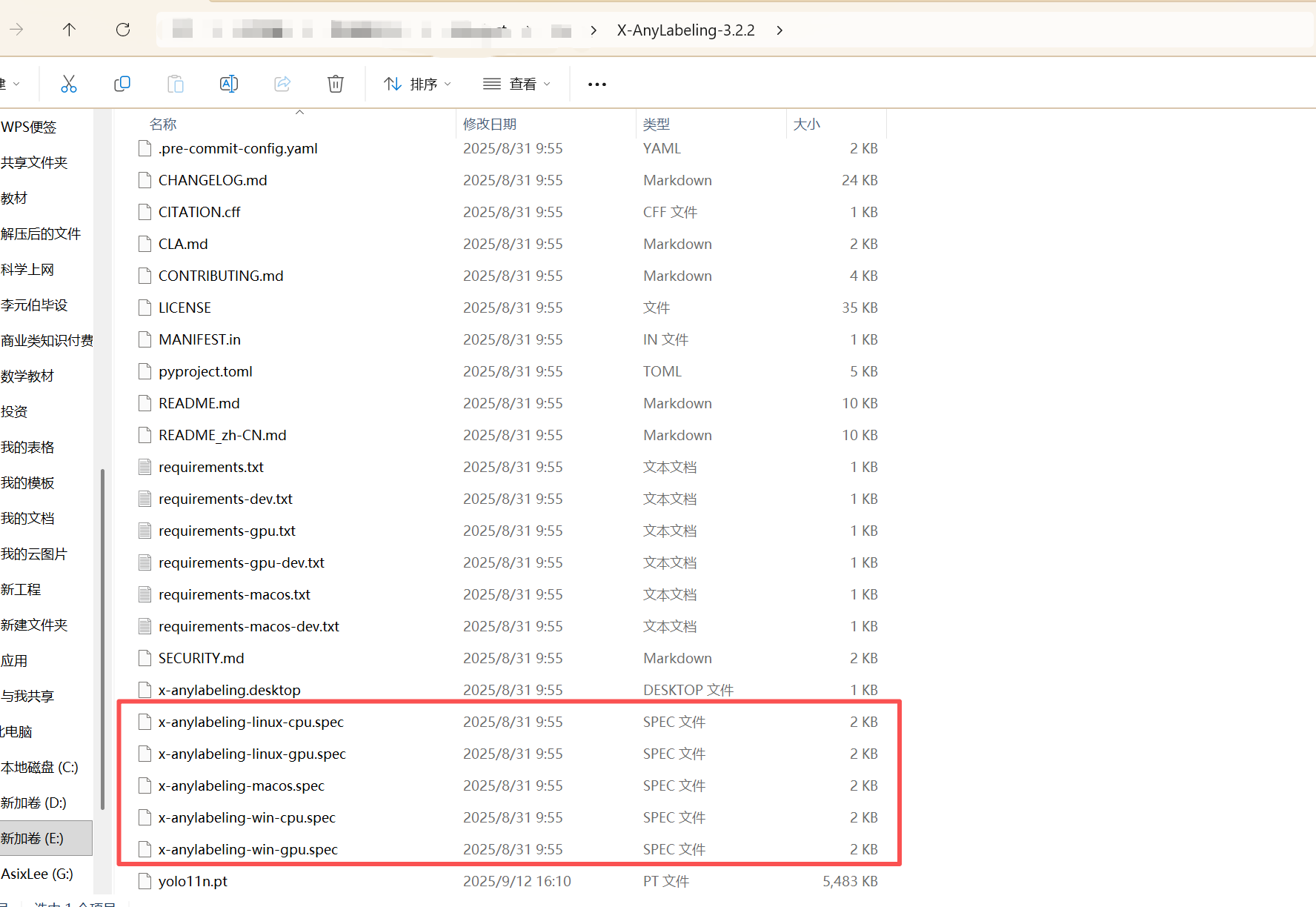This screenshot has width=1316, height=907.
Task: Select file icon of CLA.md
Action: 145,245
